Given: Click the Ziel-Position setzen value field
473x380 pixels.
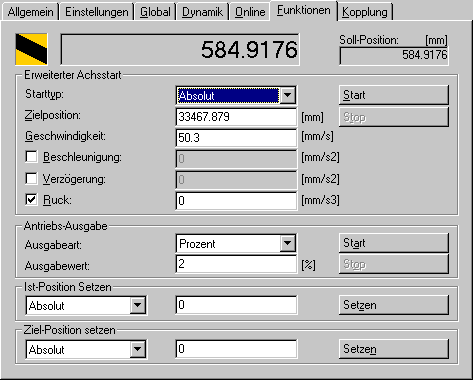Looking at the screenshot, I should [236, 349].
